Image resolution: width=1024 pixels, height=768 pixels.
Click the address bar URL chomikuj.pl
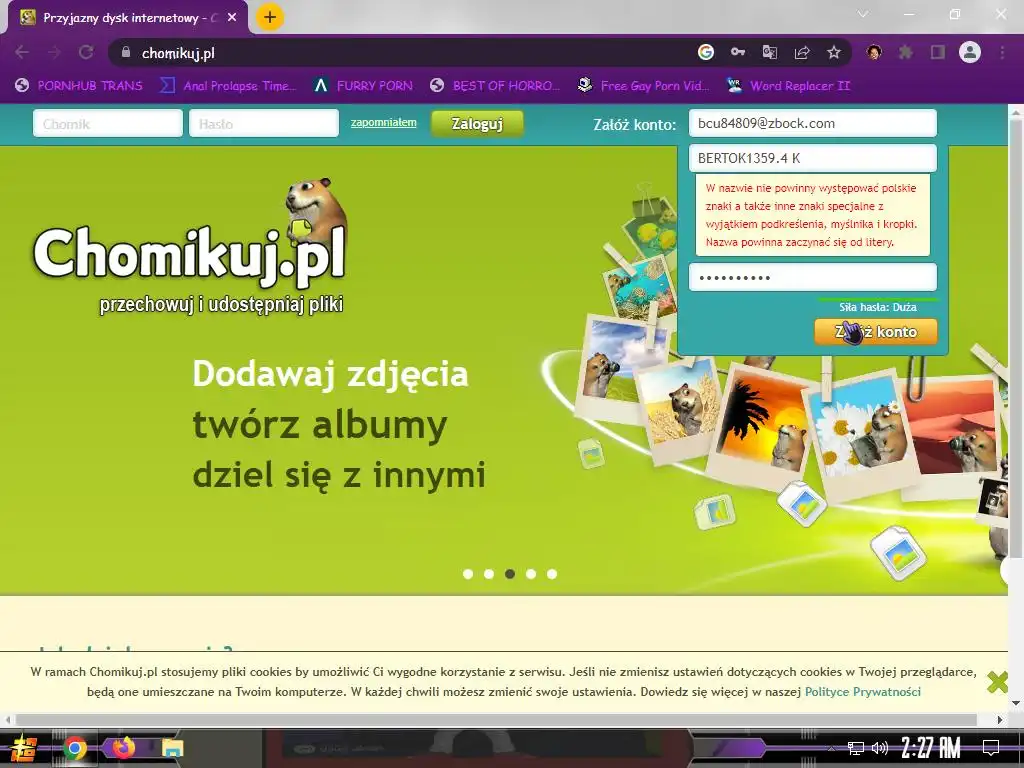pyautogui.click(x=178, y=53)
